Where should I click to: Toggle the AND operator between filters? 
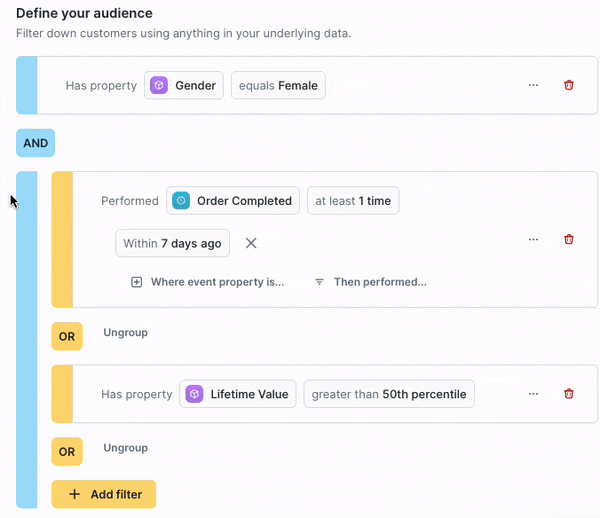click(x=35, y=143)
